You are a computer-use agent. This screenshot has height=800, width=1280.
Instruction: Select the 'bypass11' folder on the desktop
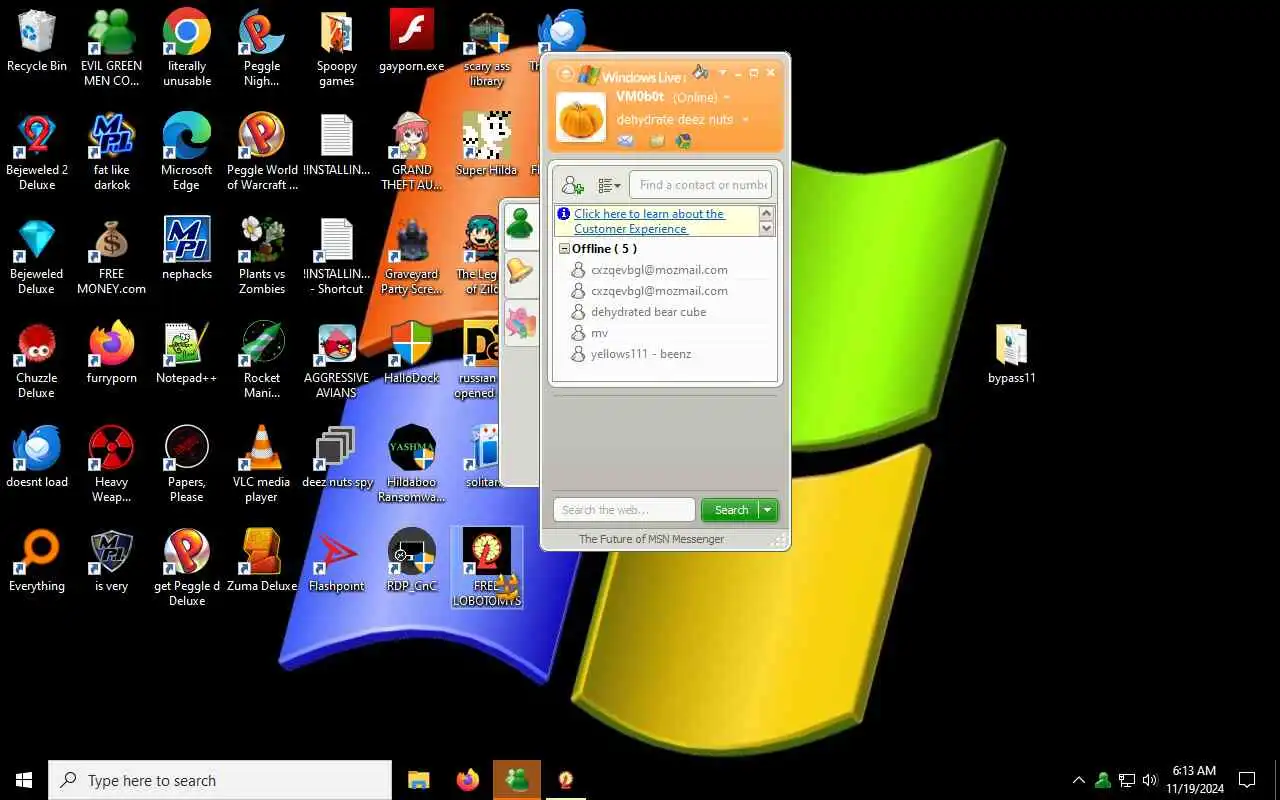[x=1012, y=353]
